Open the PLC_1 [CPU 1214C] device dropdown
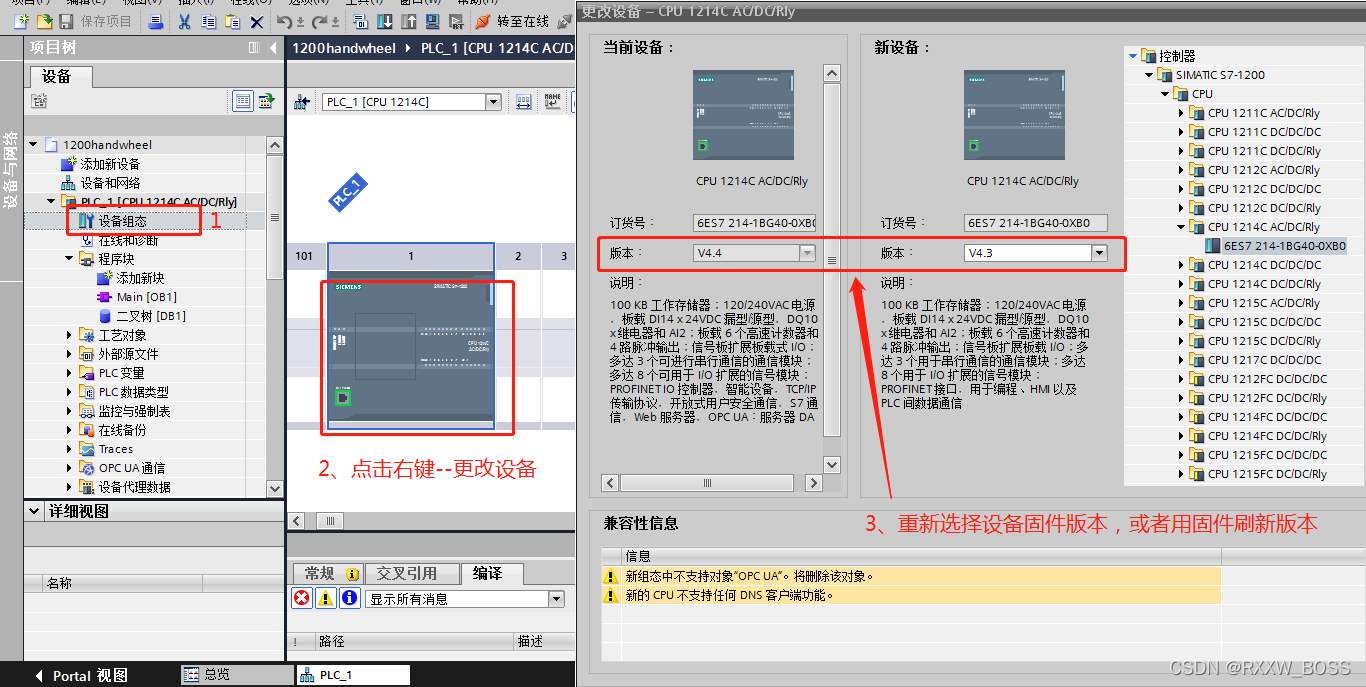The width and height of the screenshot is (1366, 687). point(493,102)
